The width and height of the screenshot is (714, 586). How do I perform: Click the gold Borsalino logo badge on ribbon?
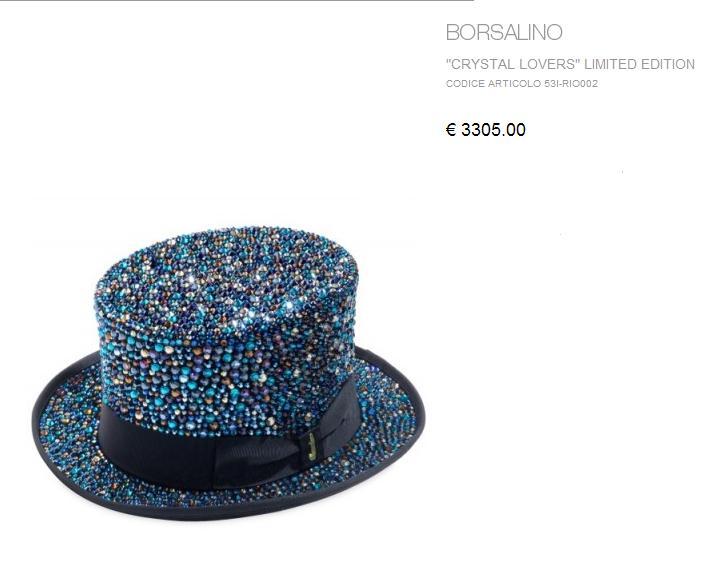[311, 446]
